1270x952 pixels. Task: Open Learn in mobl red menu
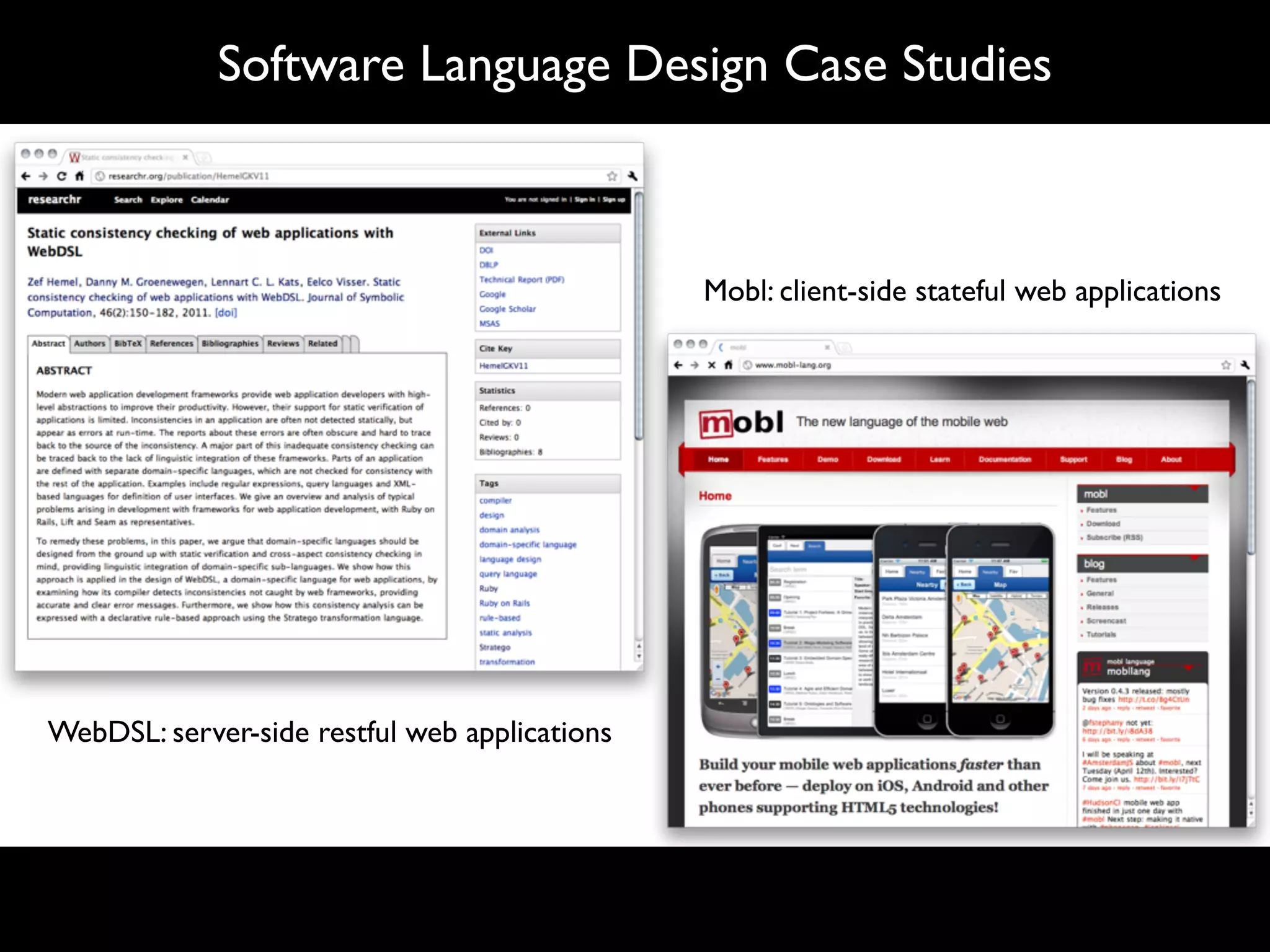click(939, 459)
